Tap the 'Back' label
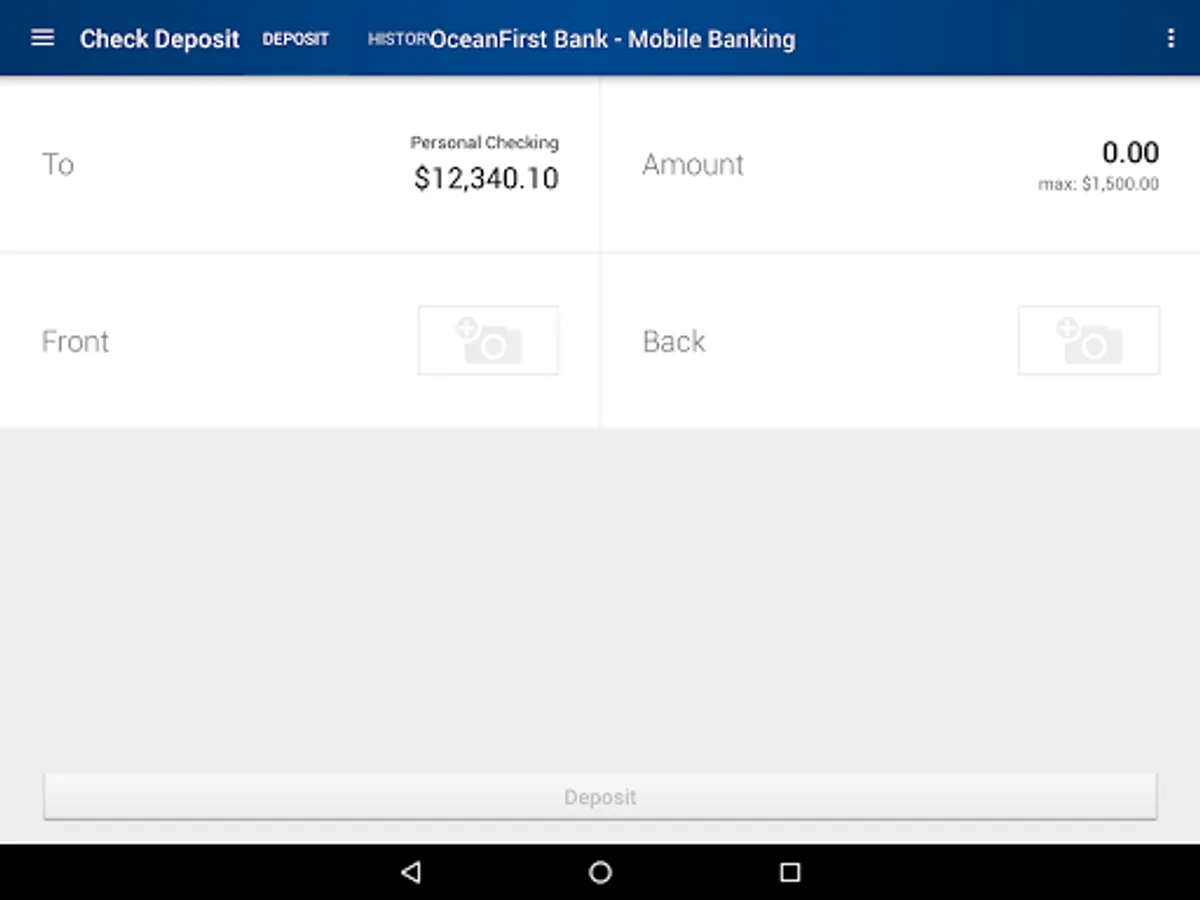The height and width of the screenshot is (900, 1200). (x=674, y=341)
